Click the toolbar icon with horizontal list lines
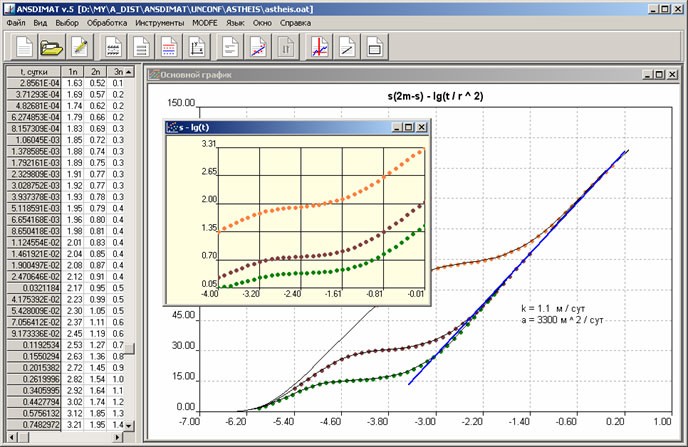Viewport: 688px width, 447px height. point(141,46)
